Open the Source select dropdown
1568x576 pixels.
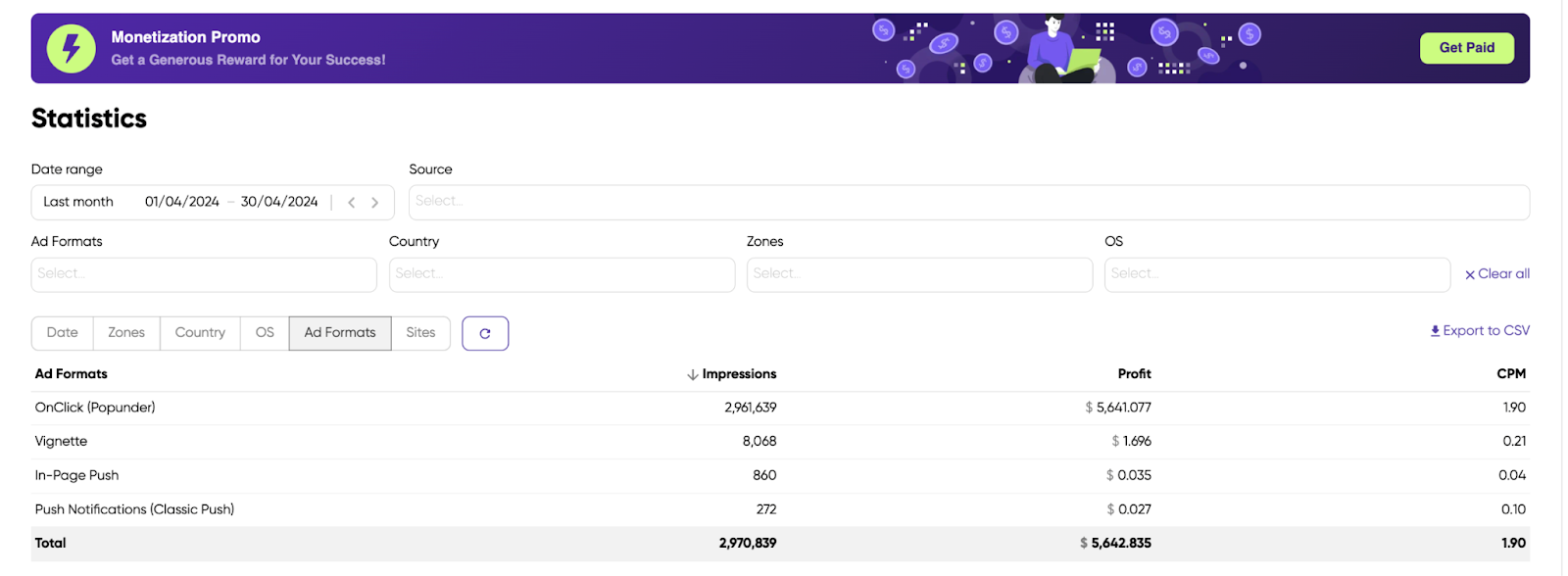[x=968, y=202]
